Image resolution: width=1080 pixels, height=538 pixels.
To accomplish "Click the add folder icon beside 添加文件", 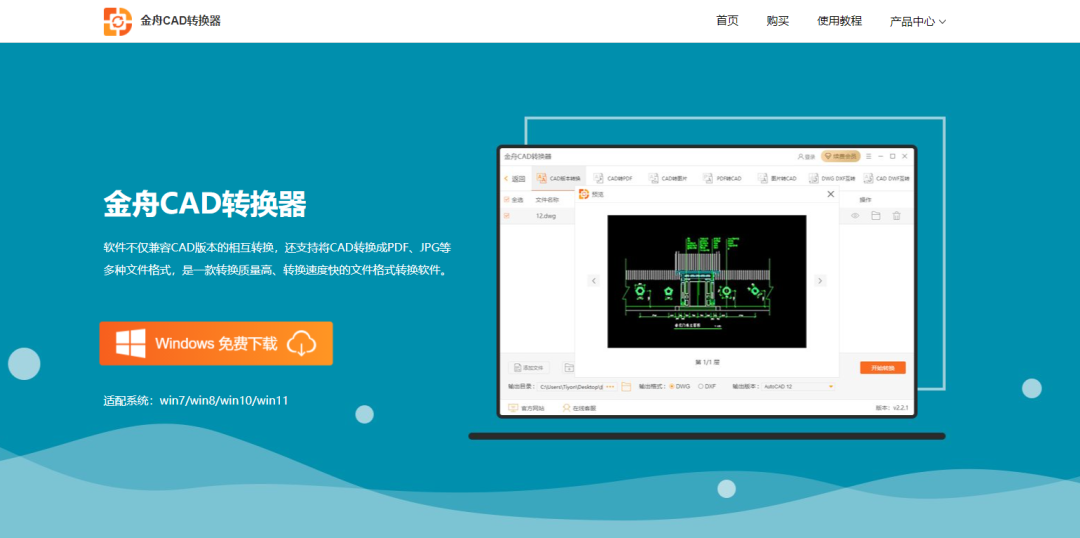I will [x=568, y=368].
